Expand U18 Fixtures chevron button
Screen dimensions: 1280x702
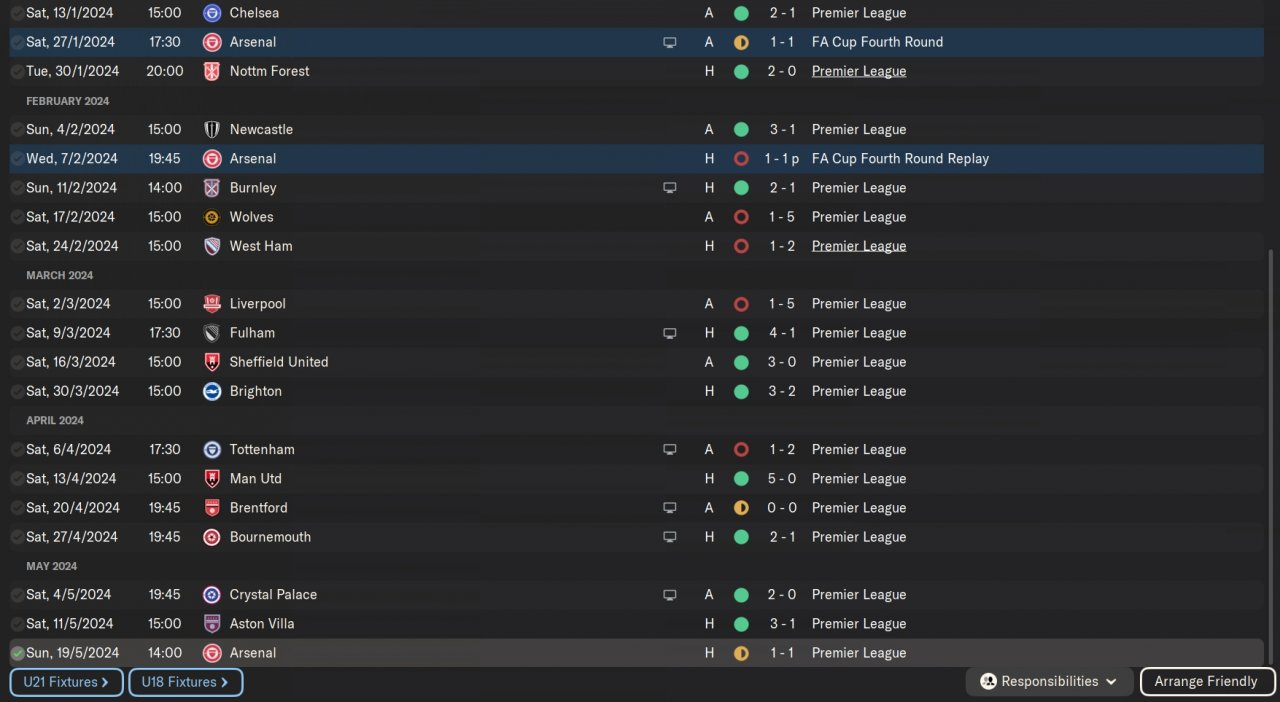pos(185,682)
